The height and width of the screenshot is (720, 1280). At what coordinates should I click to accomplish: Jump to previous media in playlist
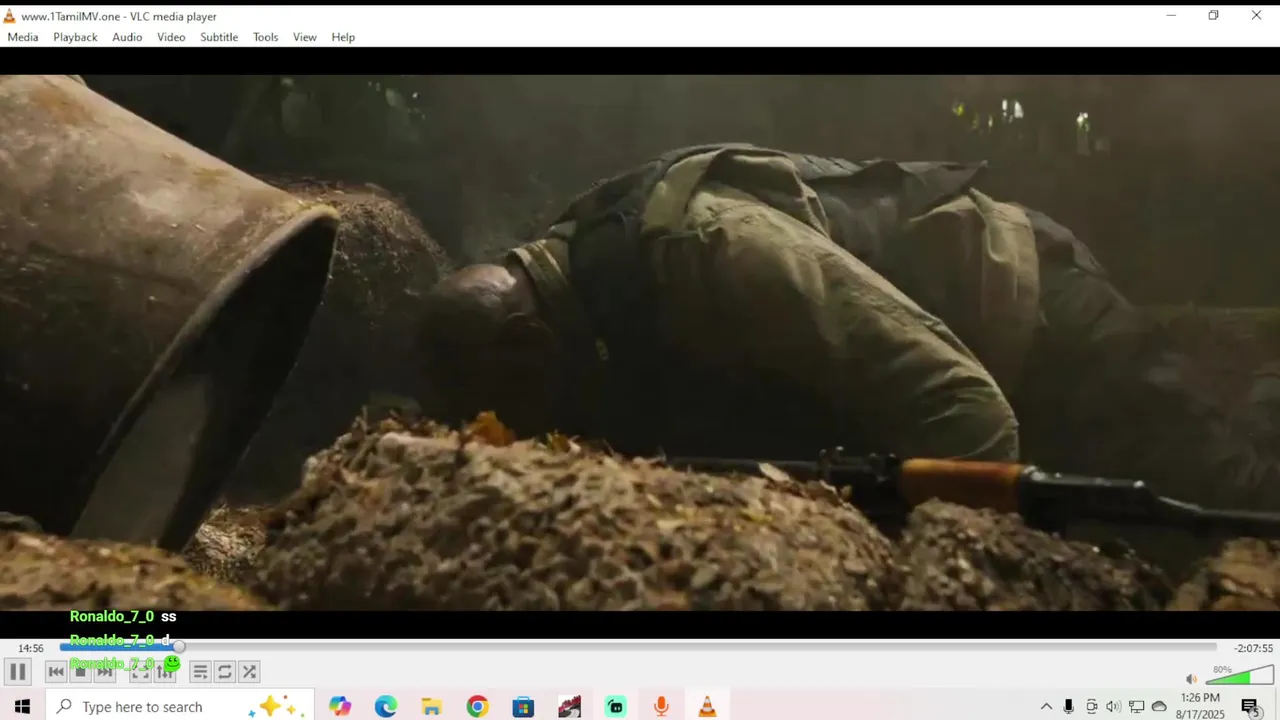(56, 672)
